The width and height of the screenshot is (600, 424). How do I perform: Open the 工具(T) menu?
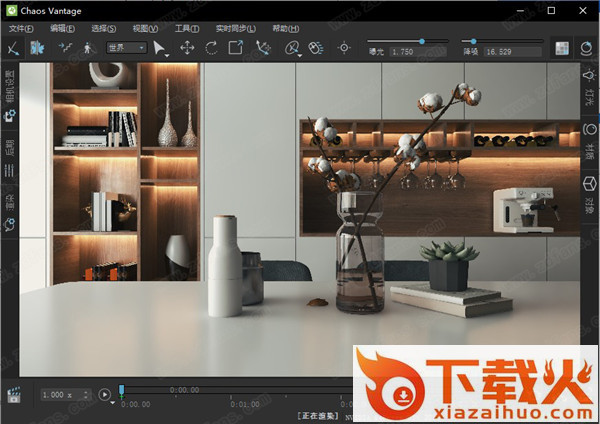tap(187, 29)
